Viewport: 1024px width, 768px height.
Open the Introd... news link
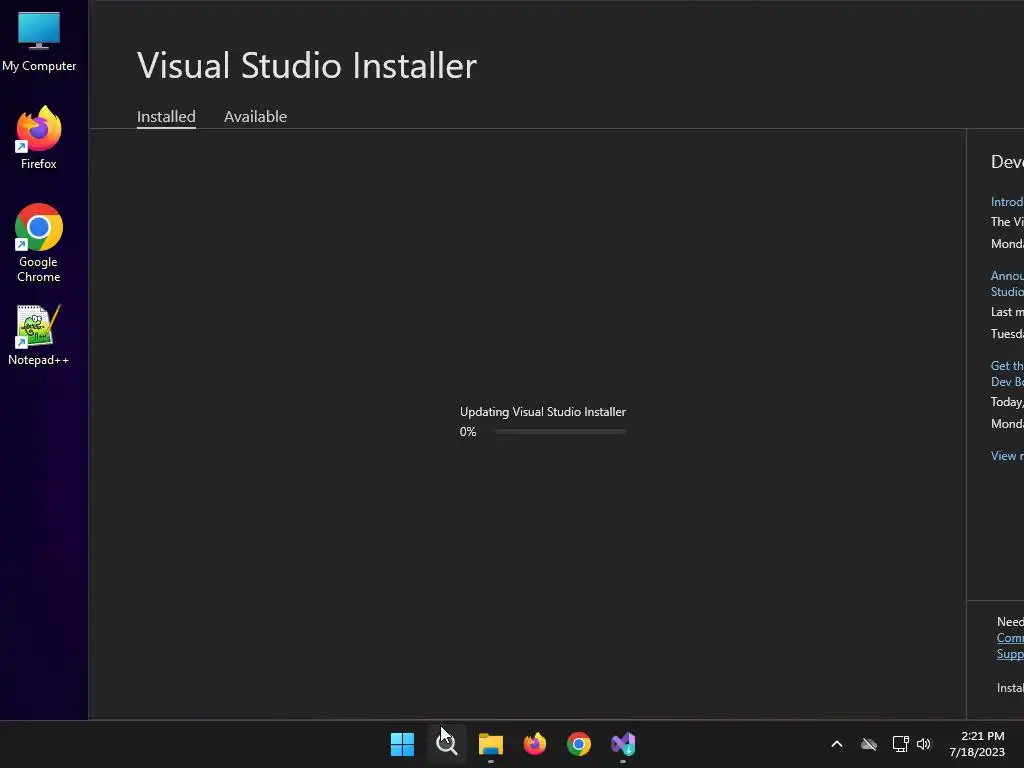click(1007, 202)
